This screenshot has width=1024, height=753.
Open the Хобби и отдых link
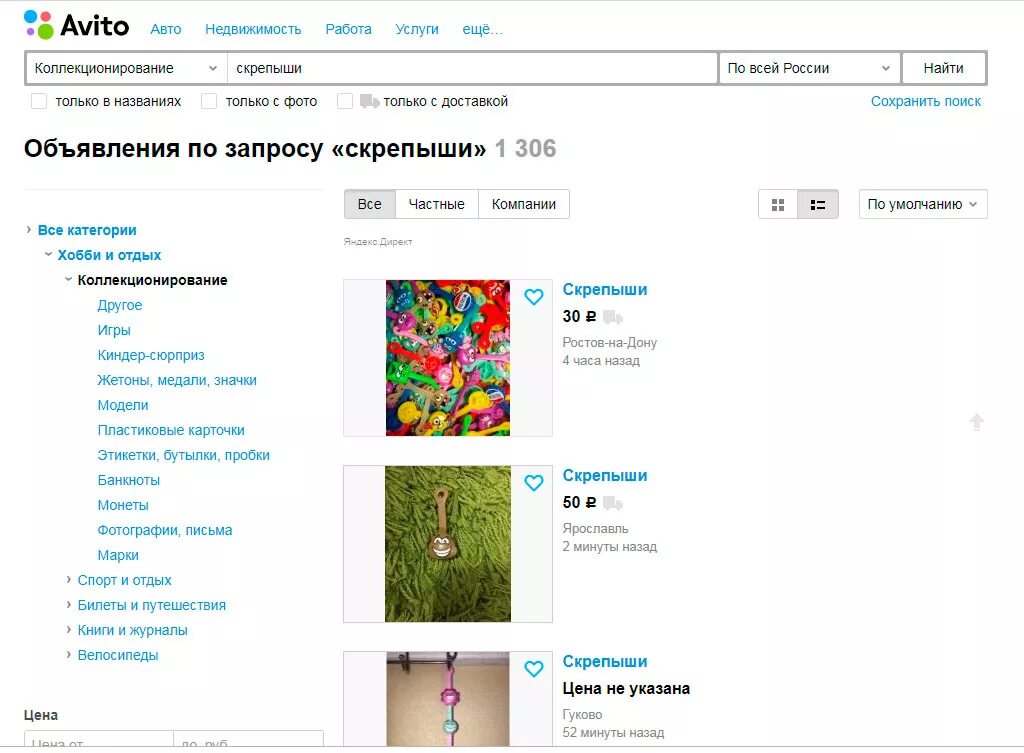109,255
